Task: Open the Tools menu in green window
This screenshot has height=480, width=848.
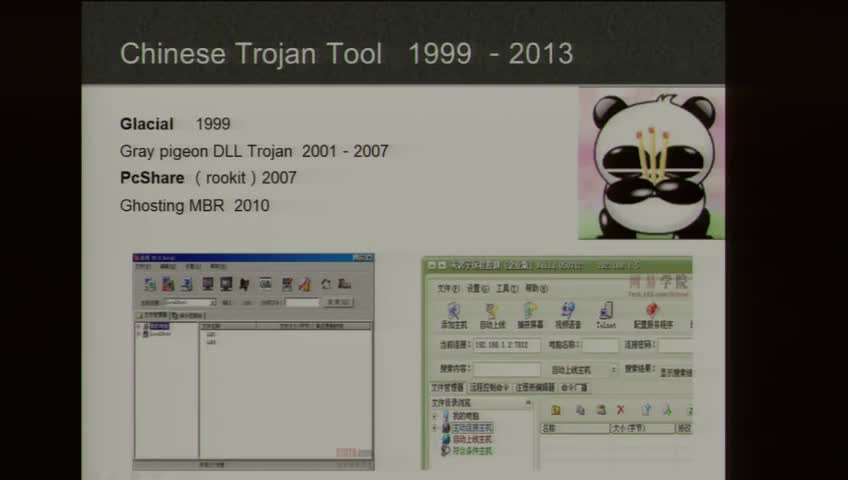Action: 507,289
